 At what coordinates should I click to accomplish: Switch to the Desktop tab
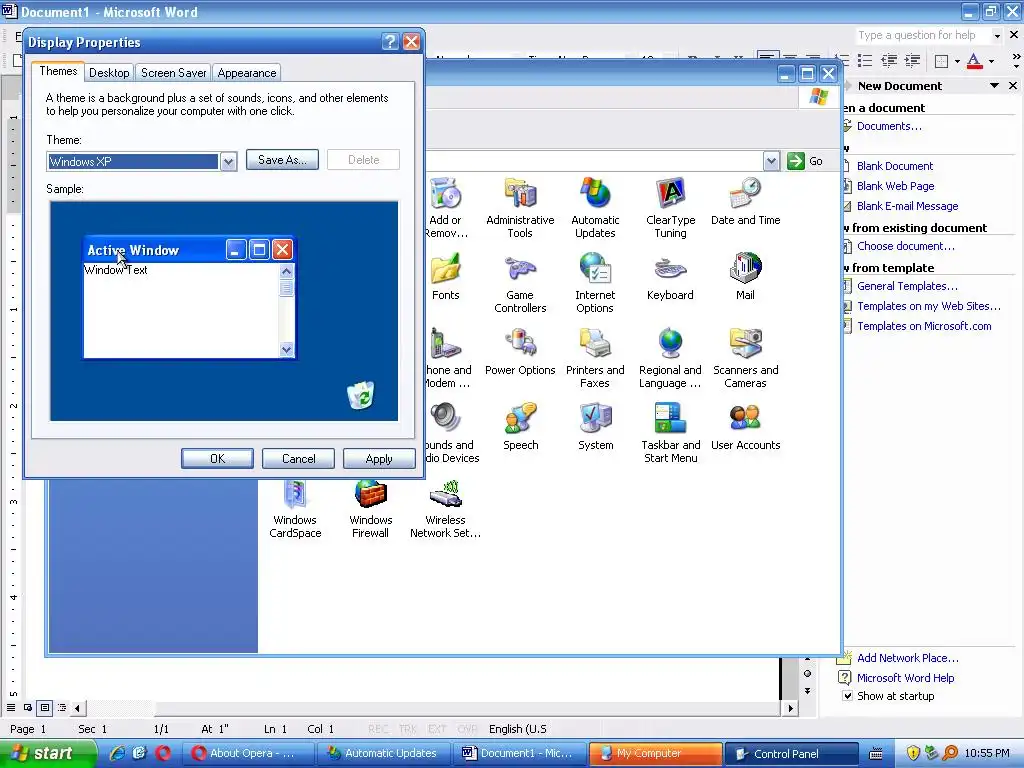[x=109, y=72]
